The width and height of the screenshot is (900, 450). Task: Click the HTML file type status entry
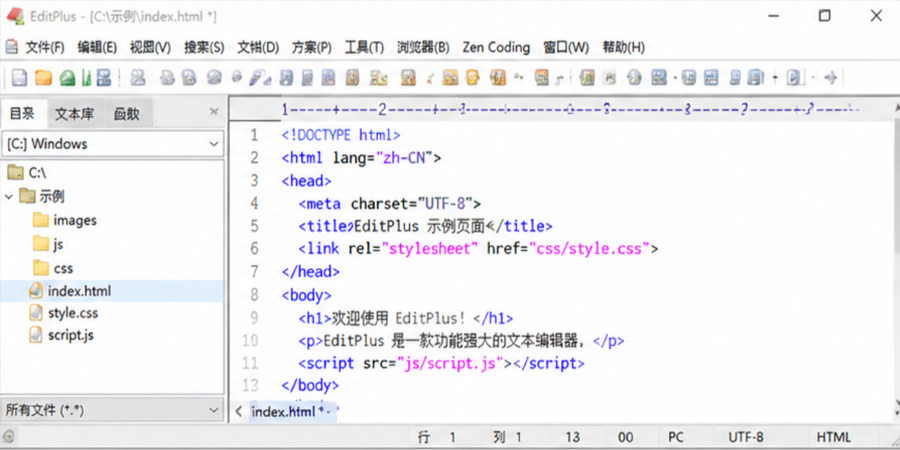pyautogui.click(x=833, y=437)
